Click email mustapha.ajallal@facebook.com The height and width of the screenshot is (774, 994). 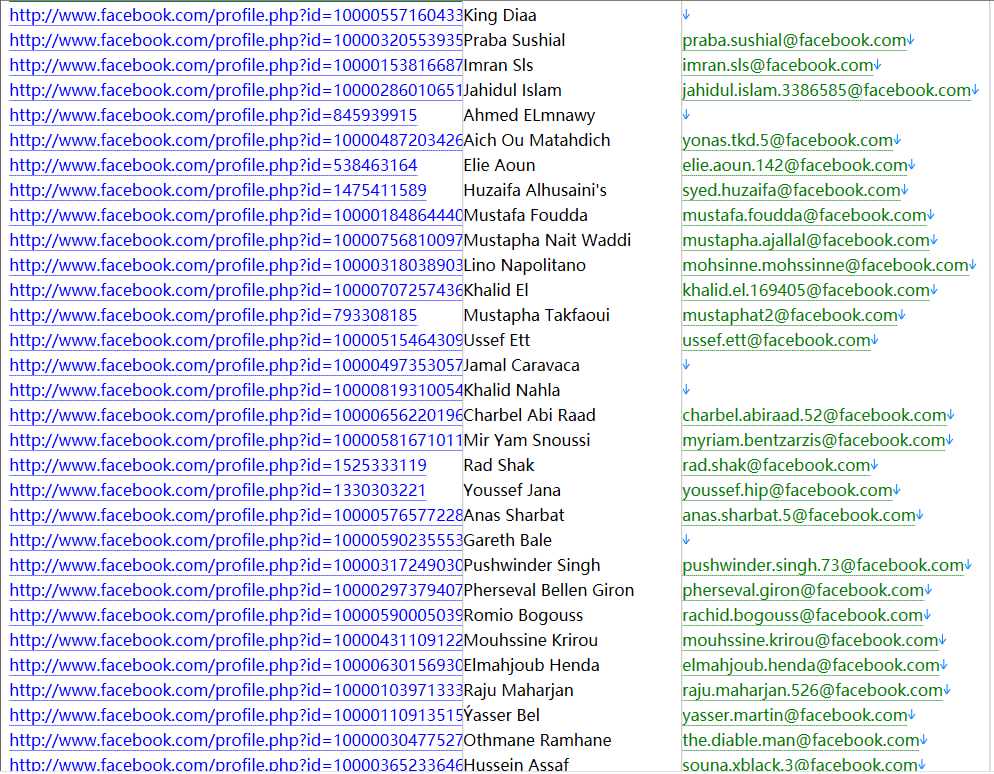point(806,240)
